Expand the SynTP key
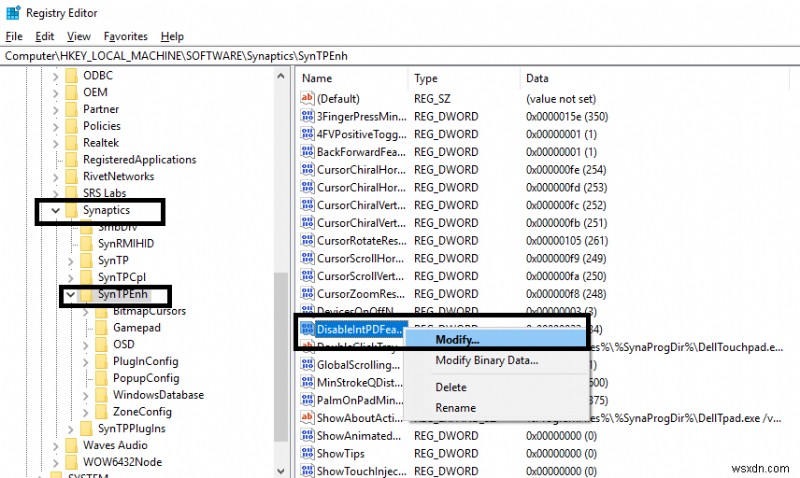800x478 pixels. pos(70,261)
